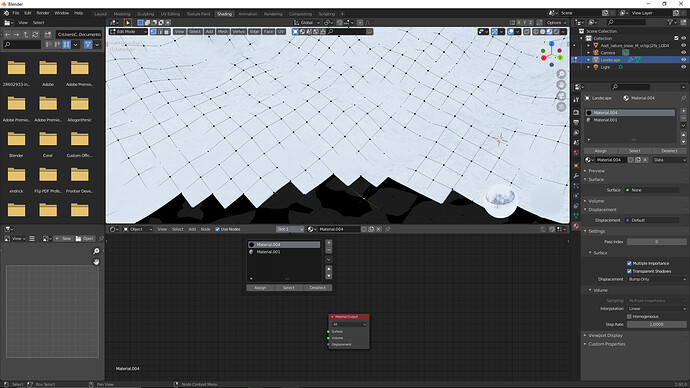Adjust the Pass Index value field

[657, 242]
